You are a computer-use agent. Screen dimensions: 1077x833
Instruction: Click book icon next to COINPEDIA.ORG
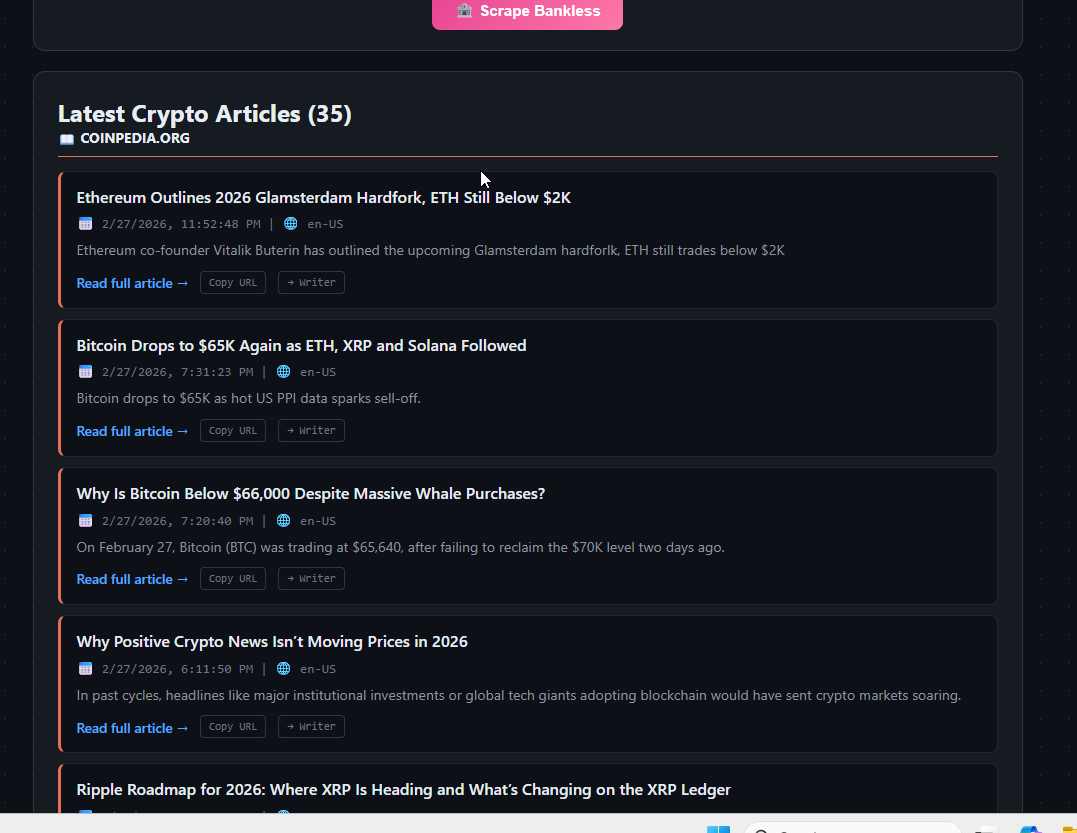66,139
